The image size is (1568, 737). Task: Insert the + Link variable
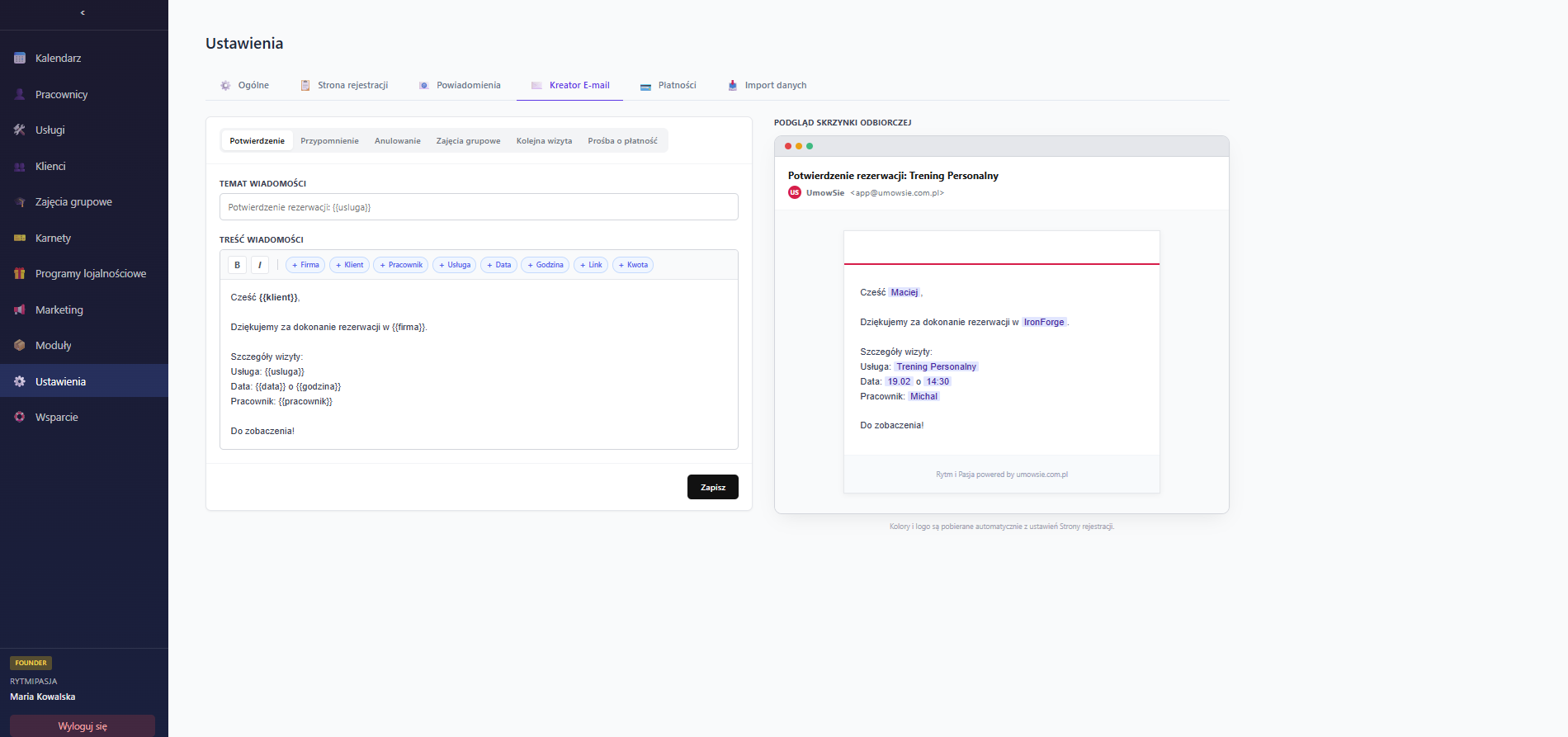(x=591, y=265)
